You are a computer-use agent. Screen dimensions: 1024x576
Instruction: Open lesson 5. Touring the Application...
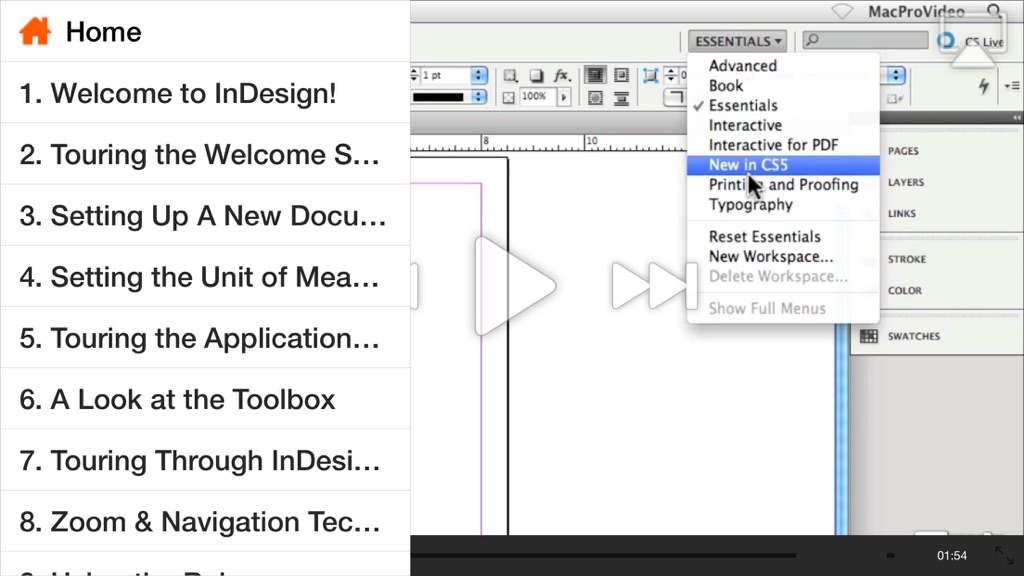coord(205,338)
